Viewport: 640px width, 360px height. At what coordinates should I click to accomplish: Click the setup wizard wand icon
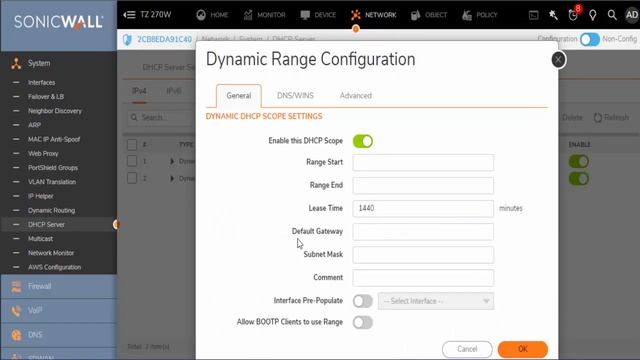tap(553, 15)
